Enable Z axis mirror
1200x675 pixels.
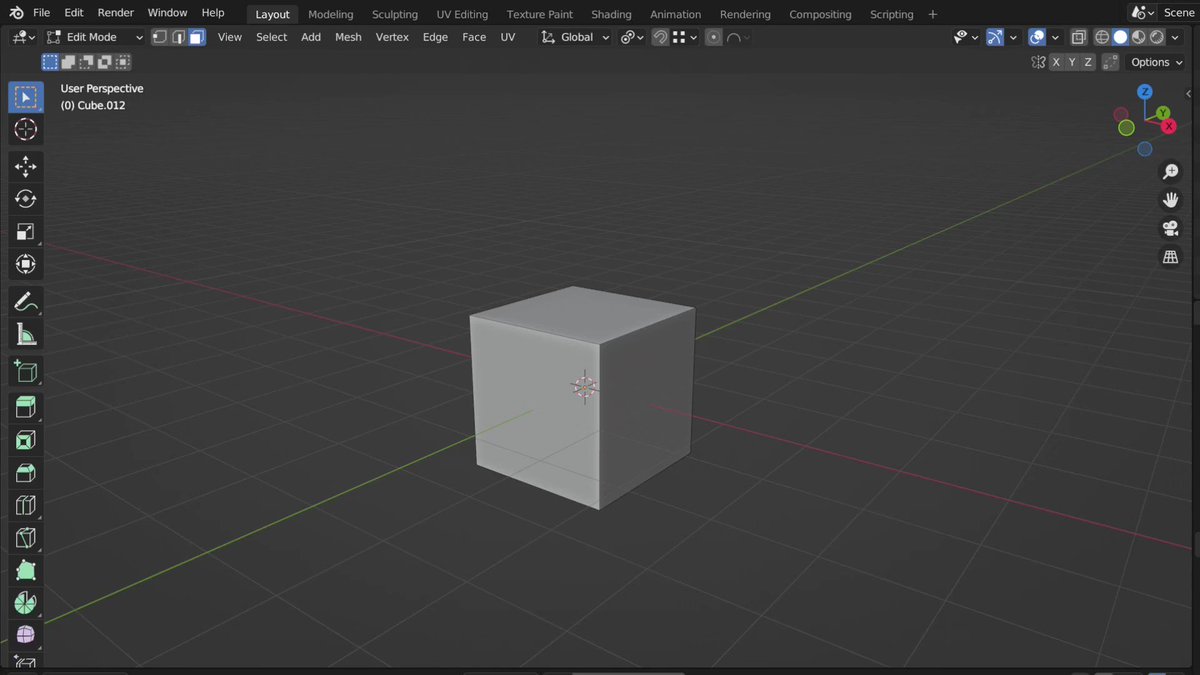(x=1088, y=62)
